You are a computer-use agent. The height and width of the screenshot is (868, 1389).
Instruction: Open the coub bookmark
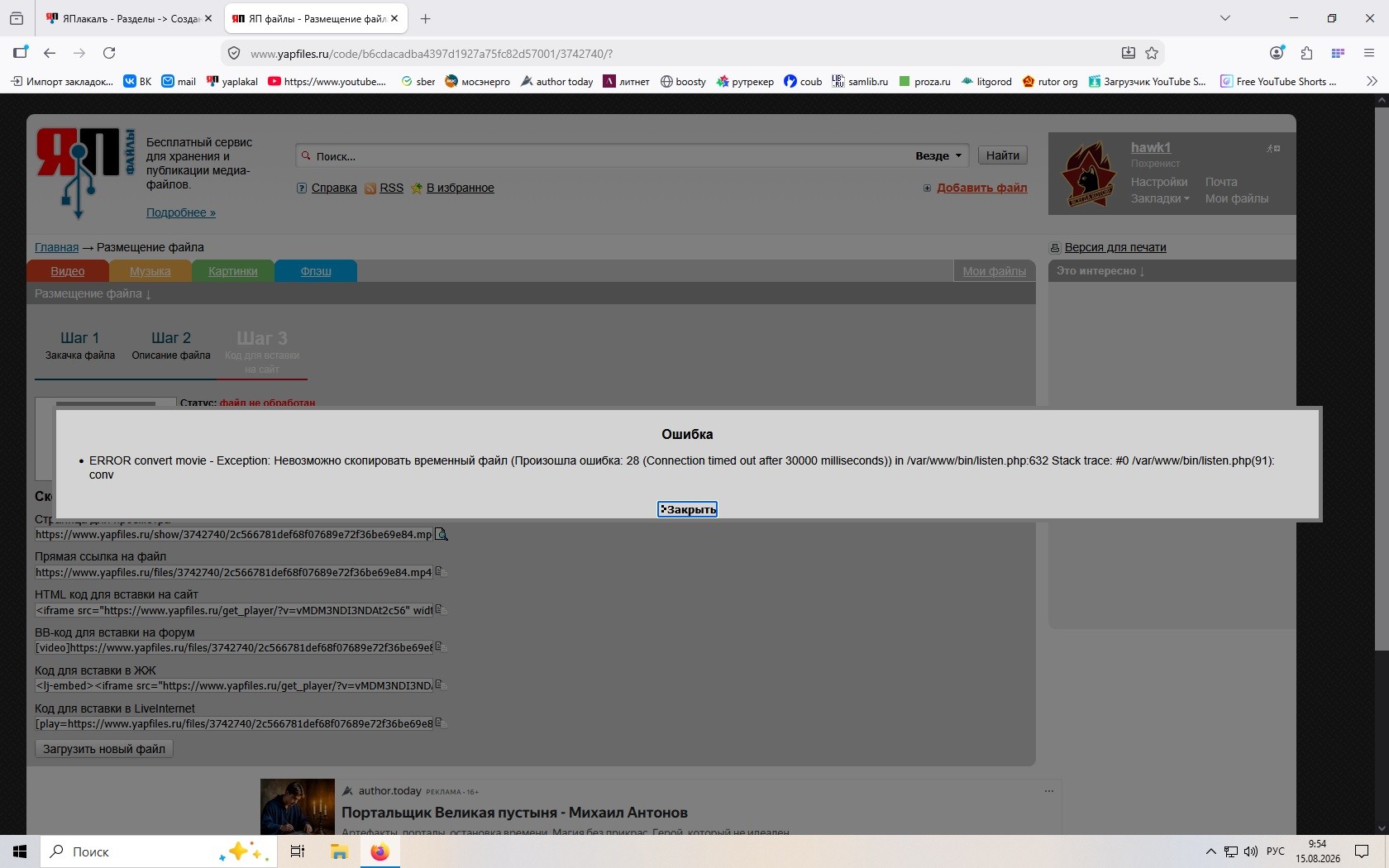(x=803, y=81)
